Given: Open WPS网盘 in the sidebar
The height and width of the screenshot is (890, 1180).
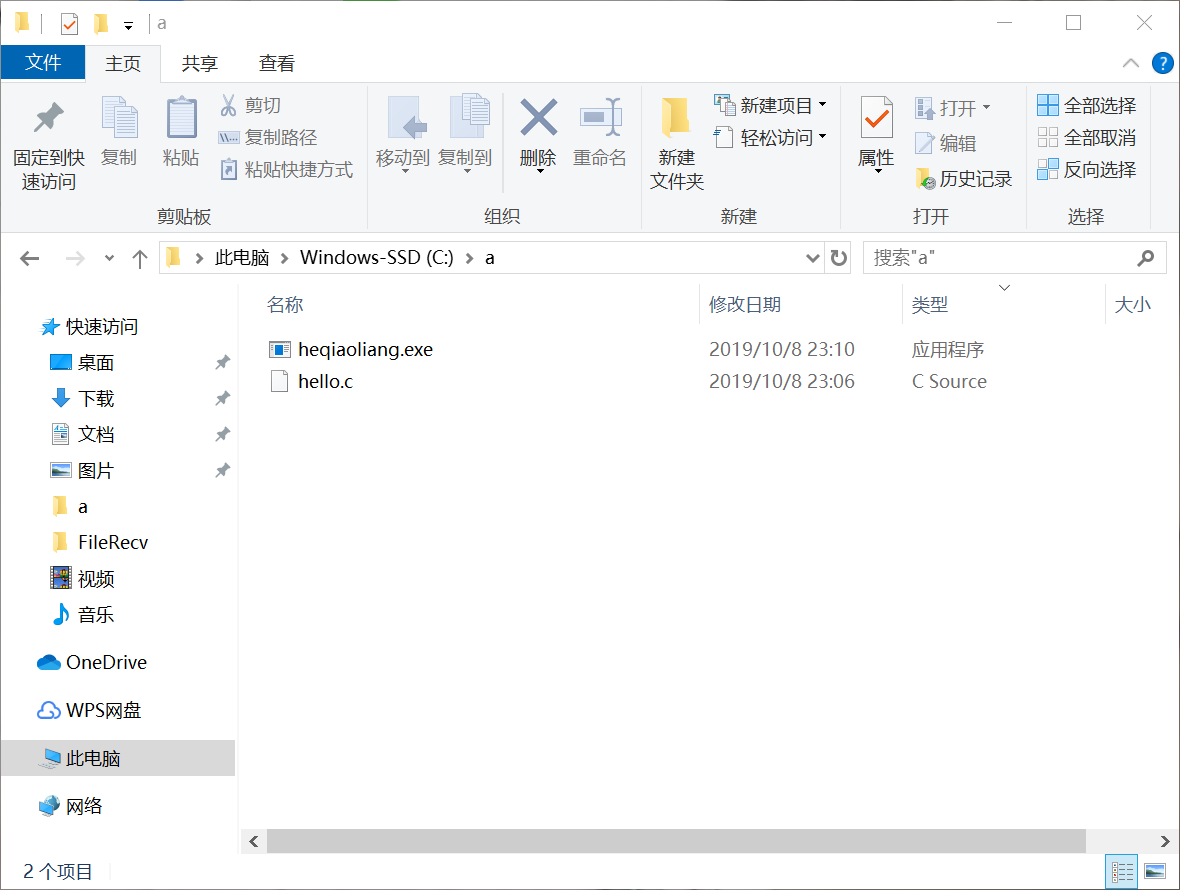Looking at the screenshot, I should (x=89, y=711).
